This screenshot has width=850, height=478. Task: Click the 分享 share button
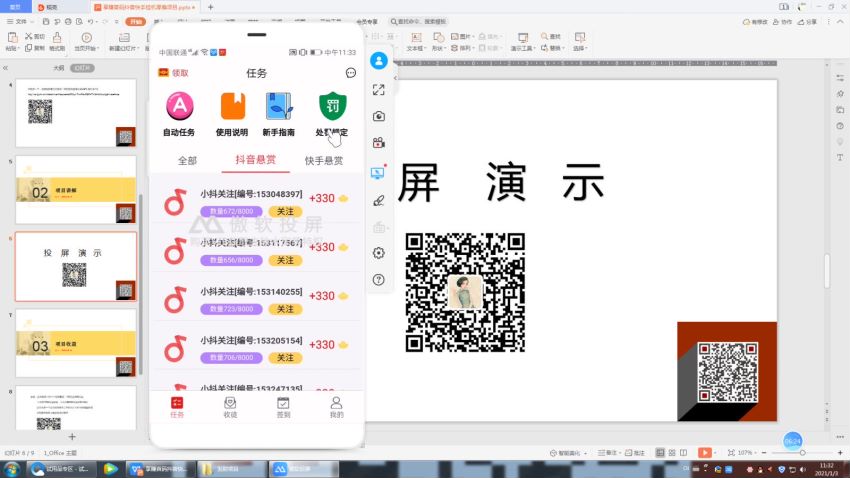pos(807,22)
